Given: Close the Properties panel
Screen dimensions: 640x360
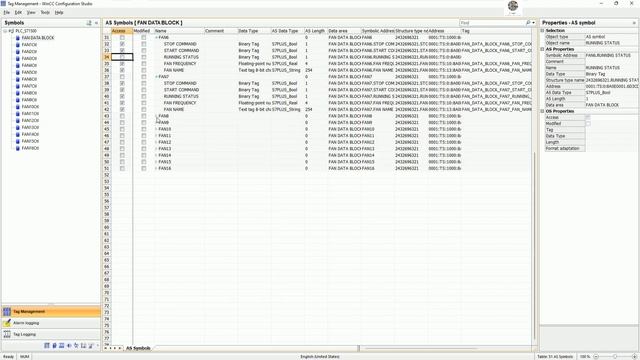Looking at the screenshot, I should click(634, 23).
